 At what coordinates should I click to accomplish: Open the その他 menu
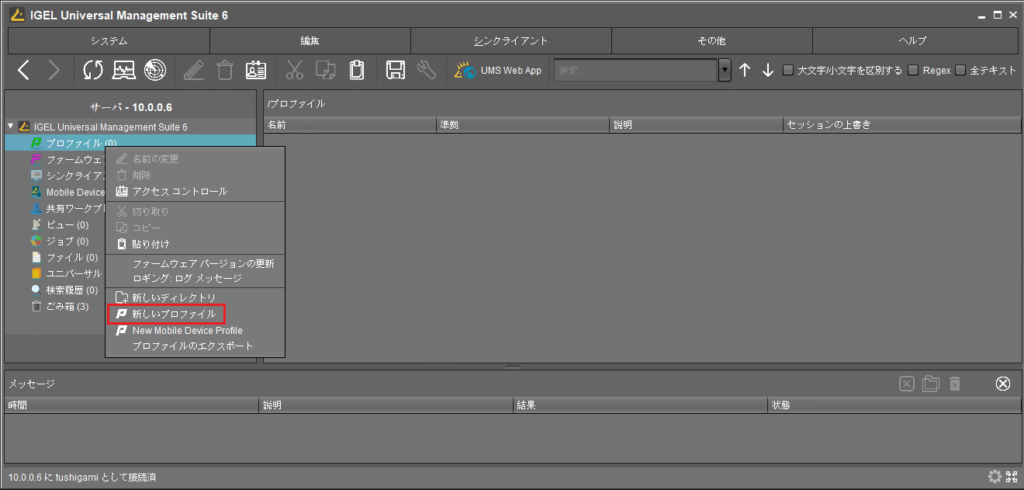tap(712, 41)
